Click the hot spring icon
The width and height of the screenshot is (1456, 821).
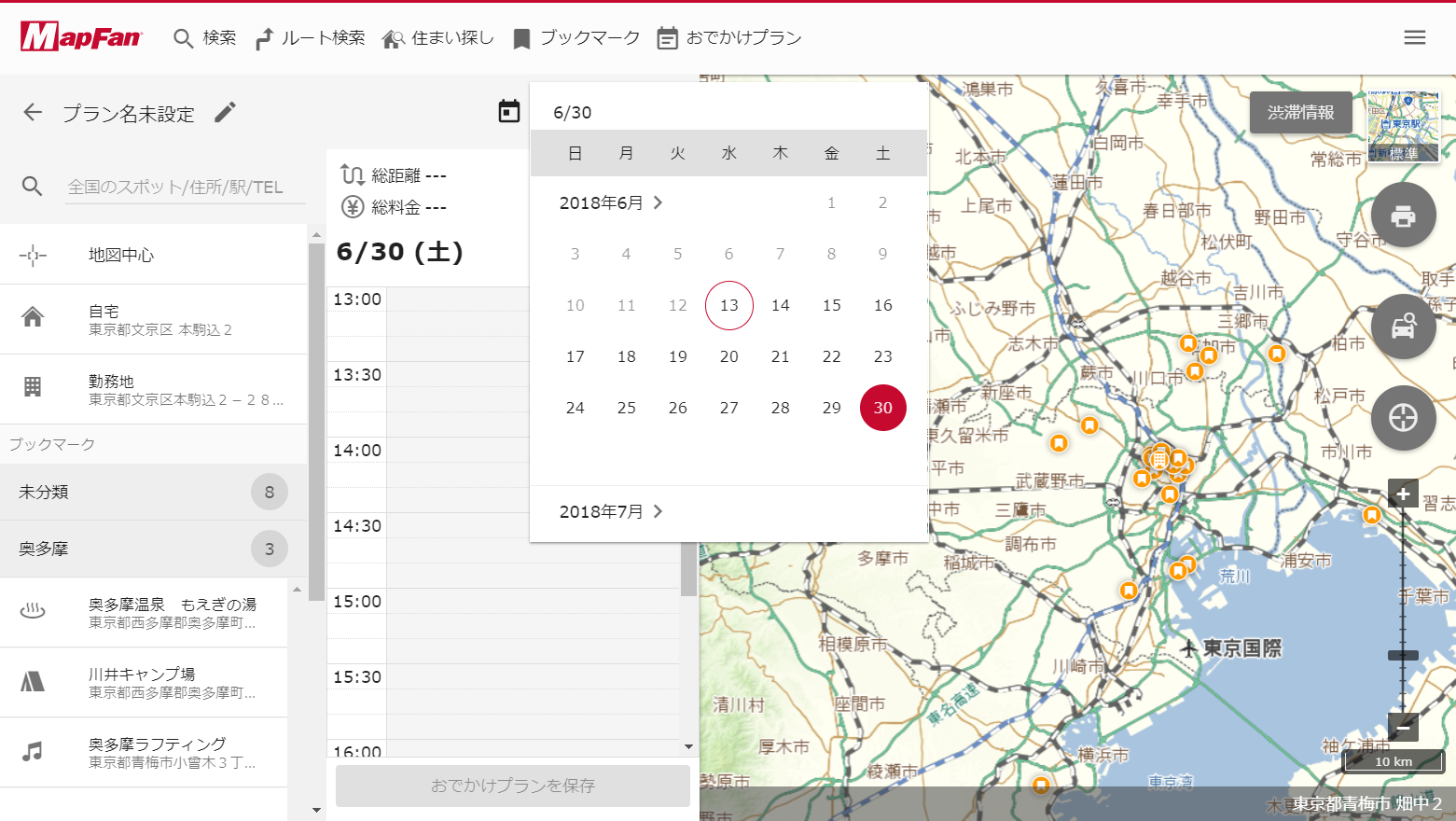pos(33,612)
